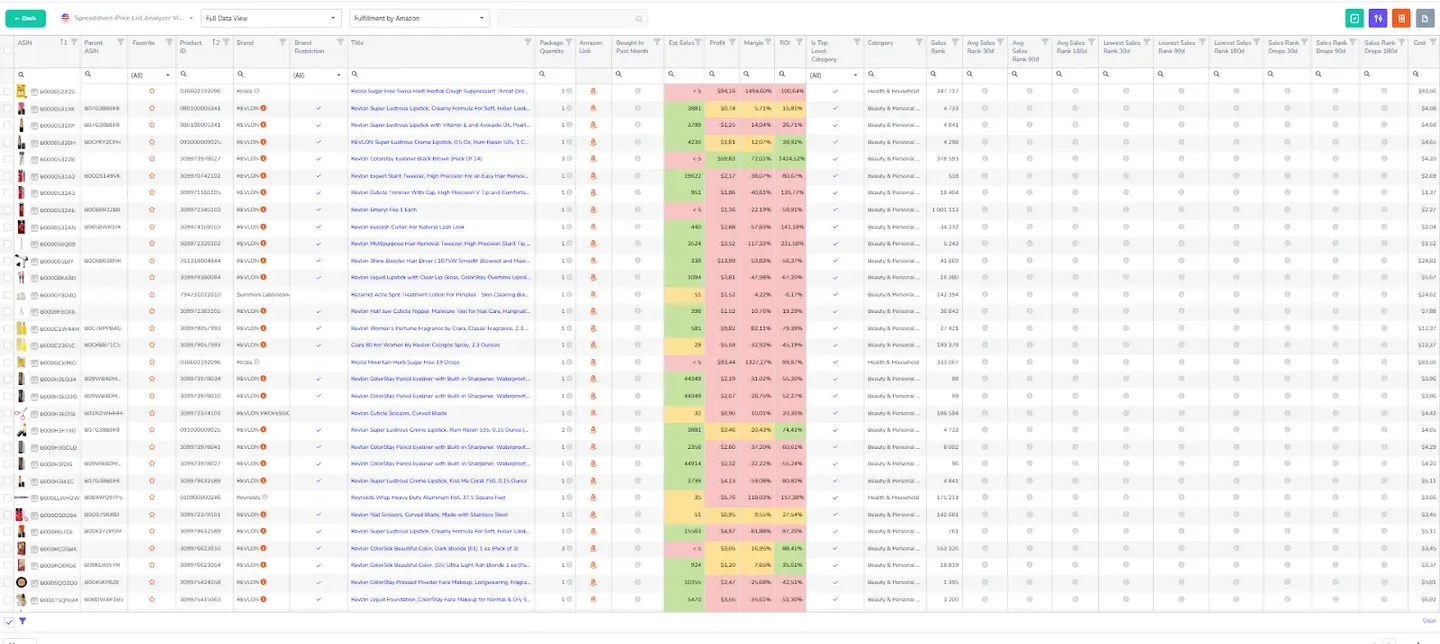Viewport: 1440px width, 644px height.
Task: Select the Revlon Expert Slant Tweezer row checkbox
Action: pyautogui.click(x=8, y=175)
